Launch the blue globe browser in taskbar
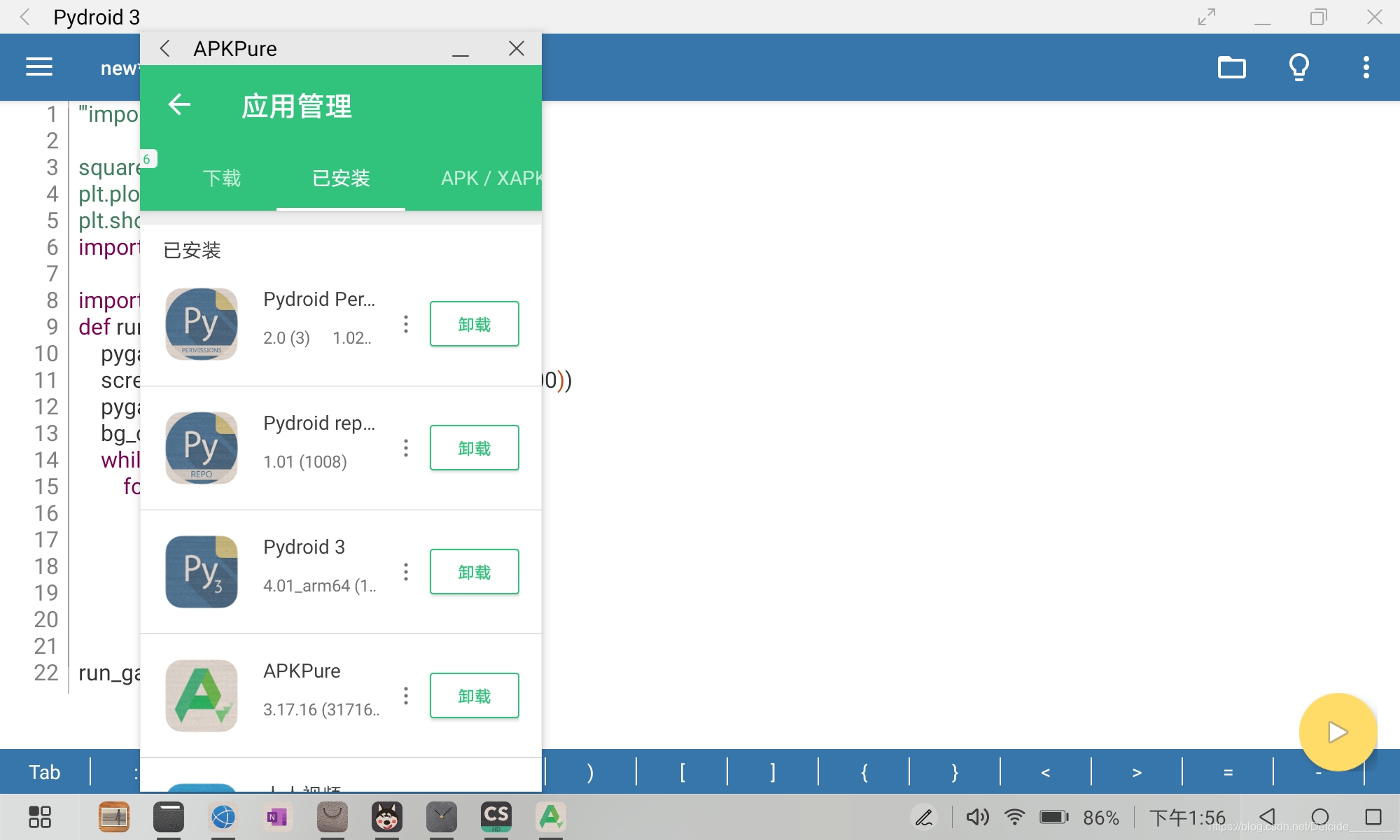 [x=223, y=817]
